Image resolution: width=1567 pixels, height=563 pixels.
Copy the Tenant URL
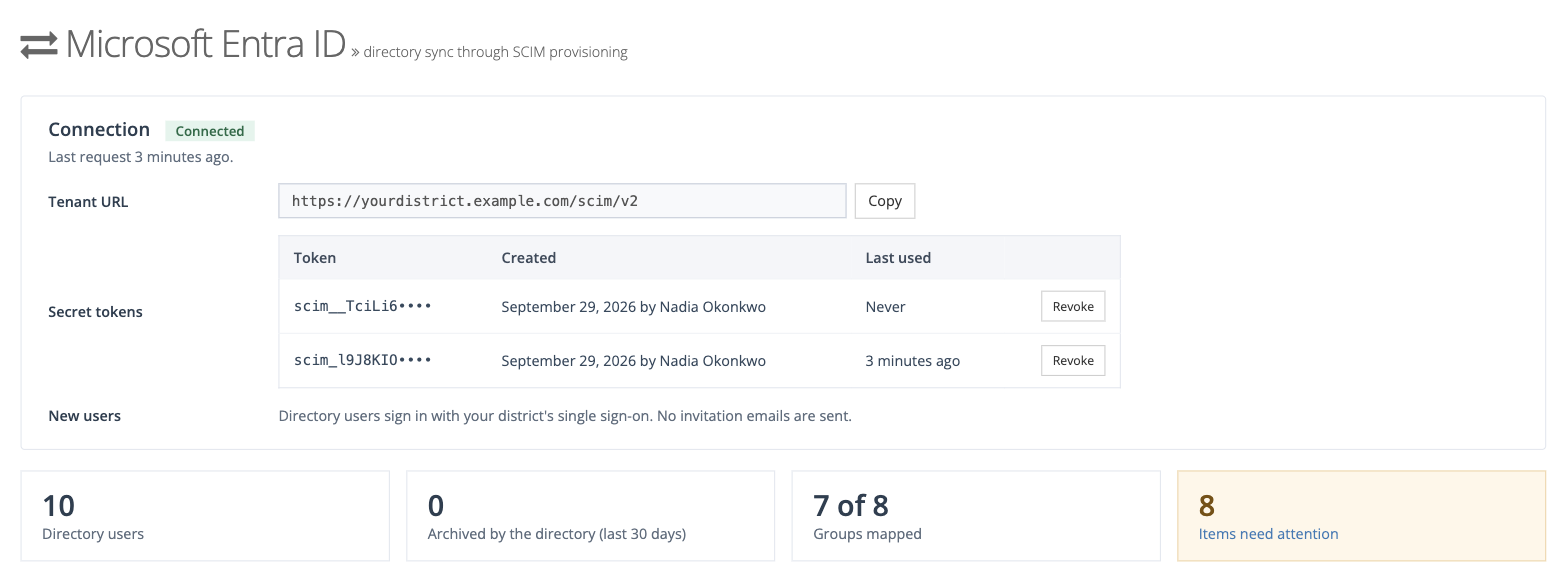point(885,201)
